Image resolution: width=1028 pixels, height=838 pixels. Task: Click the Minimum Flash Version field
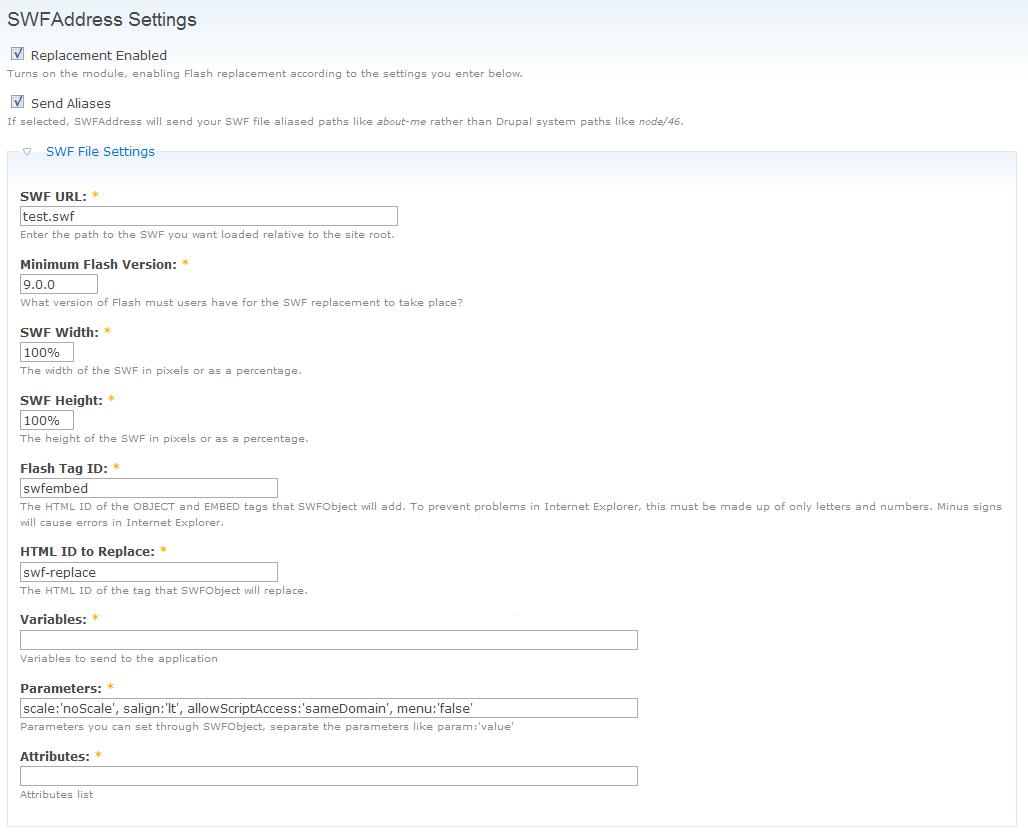coord(59,285)
